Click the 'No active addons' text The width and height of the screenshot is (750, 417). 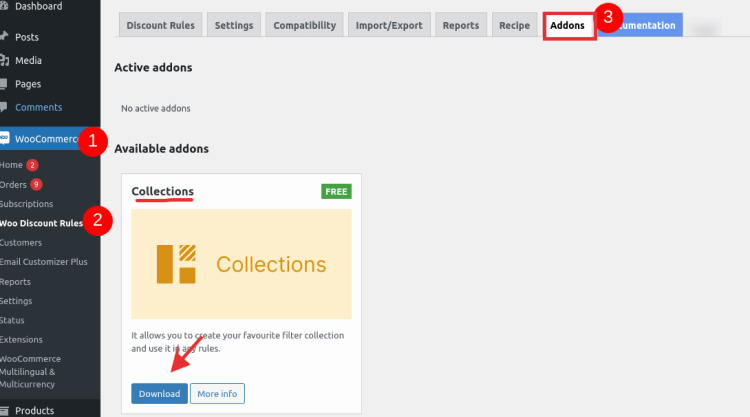coord(155,109)
